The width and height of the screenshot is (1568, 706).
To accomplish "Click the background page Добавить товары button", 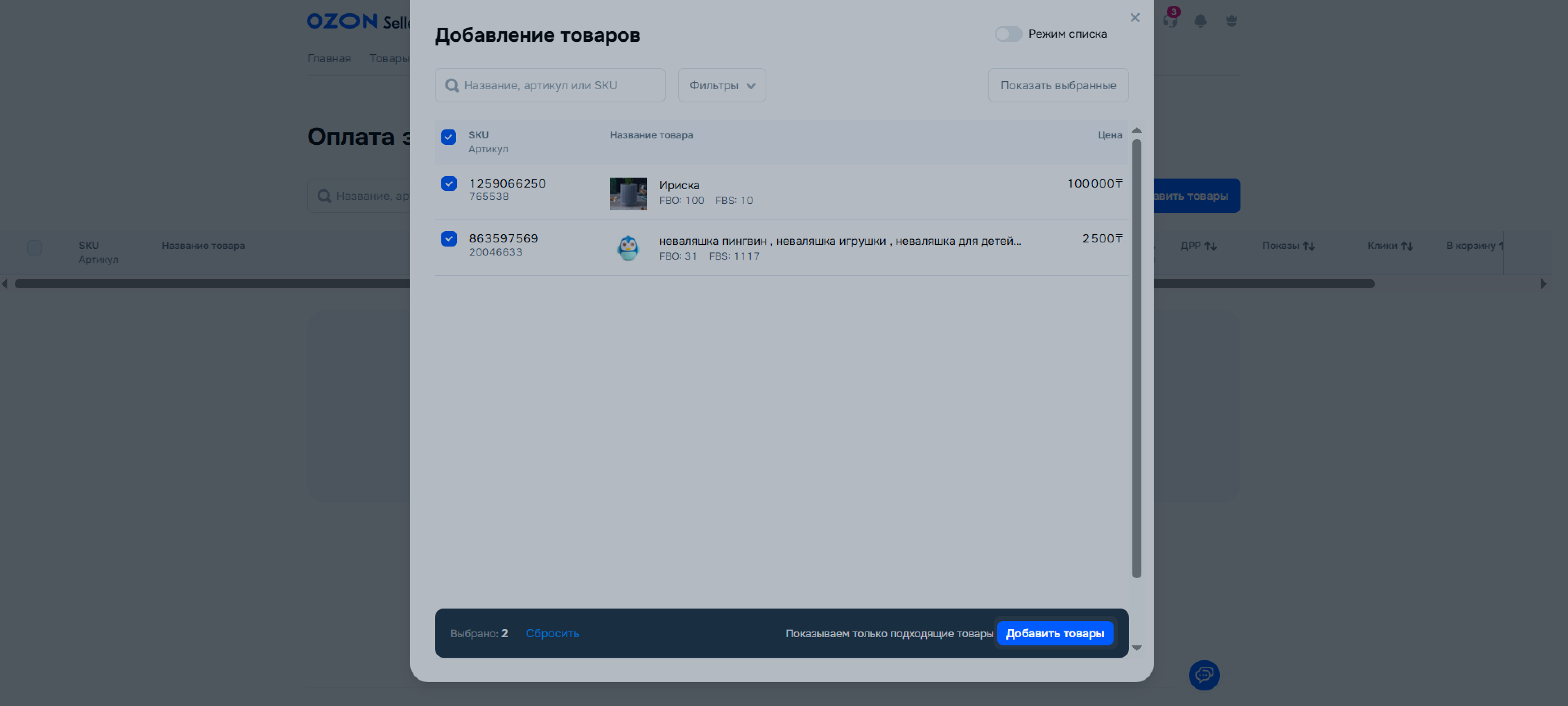I will coord(1197,196).
